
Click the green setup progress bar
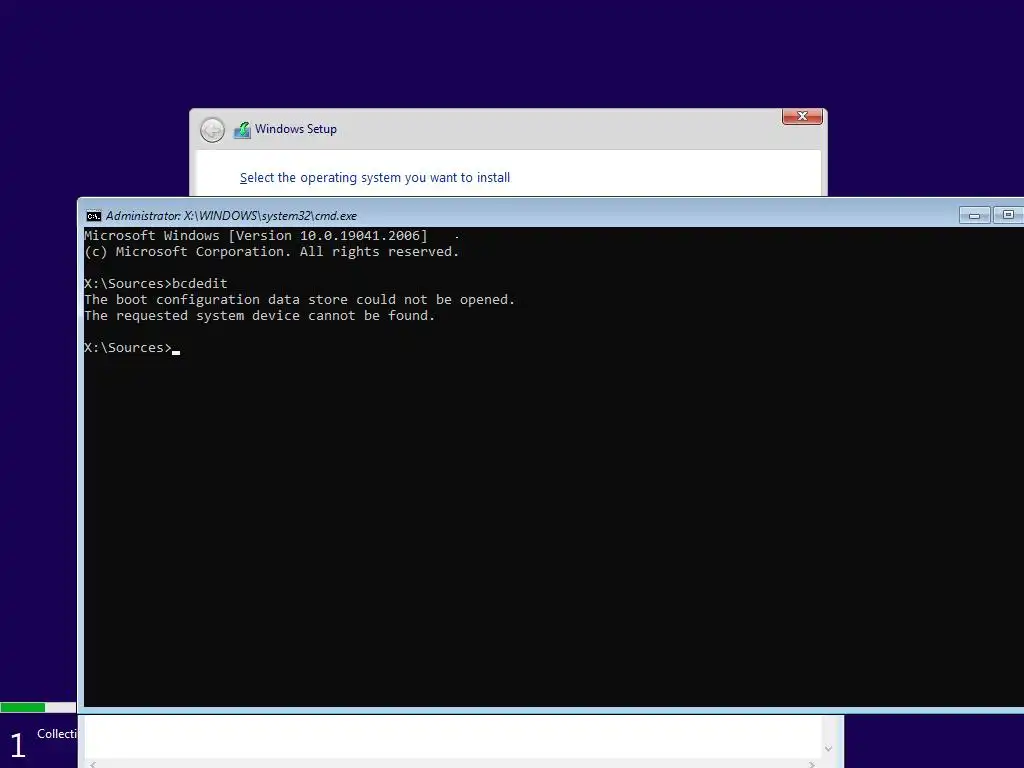[x=38, y=707]
